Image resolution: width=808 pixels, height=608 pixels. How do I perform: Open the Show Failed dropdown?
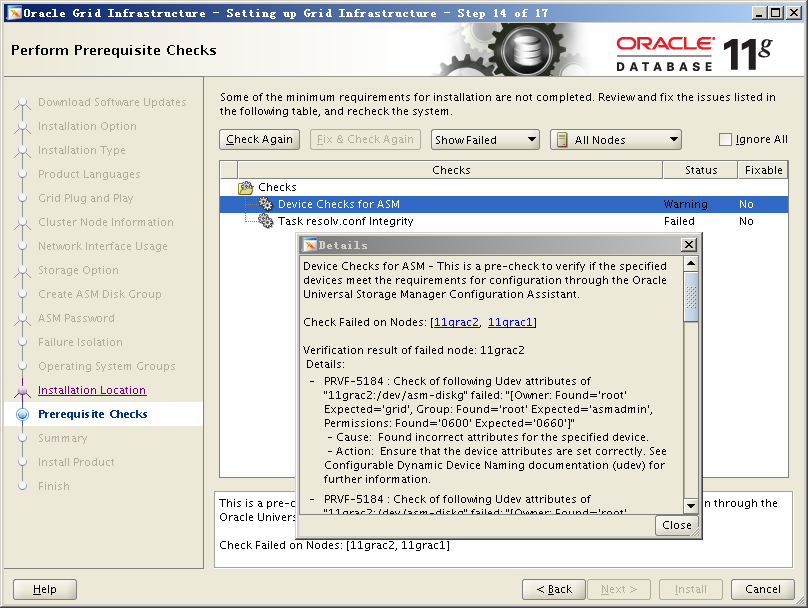coord(485,140)
